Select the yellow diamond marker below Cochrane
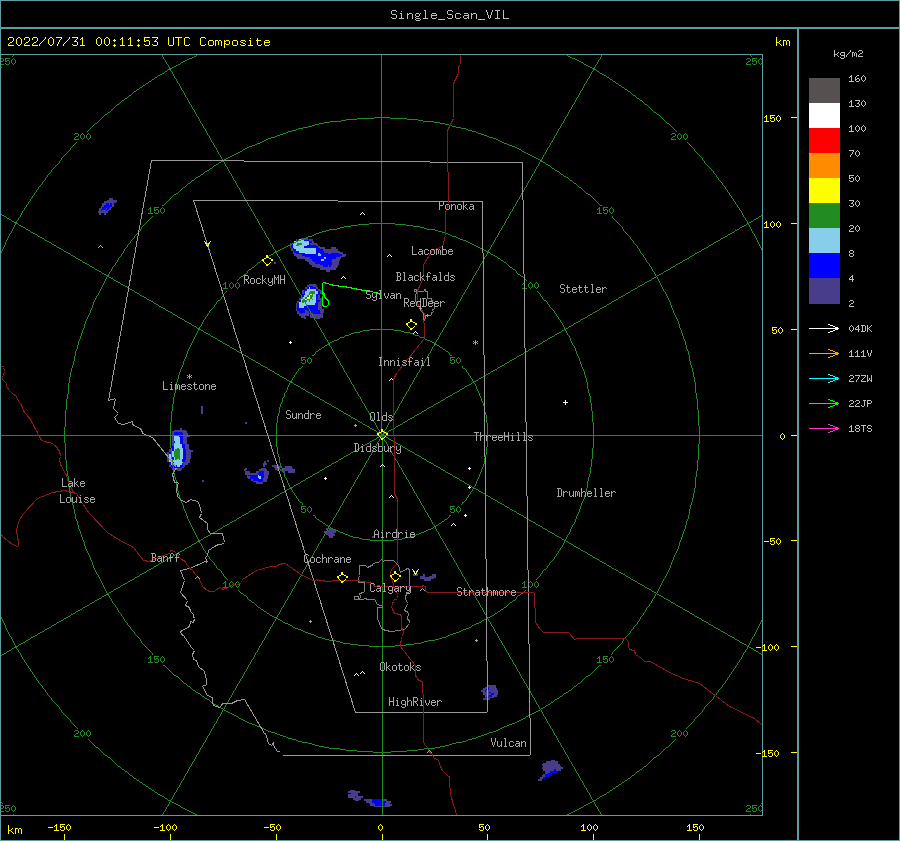900x841 pixels. point(342,577)
